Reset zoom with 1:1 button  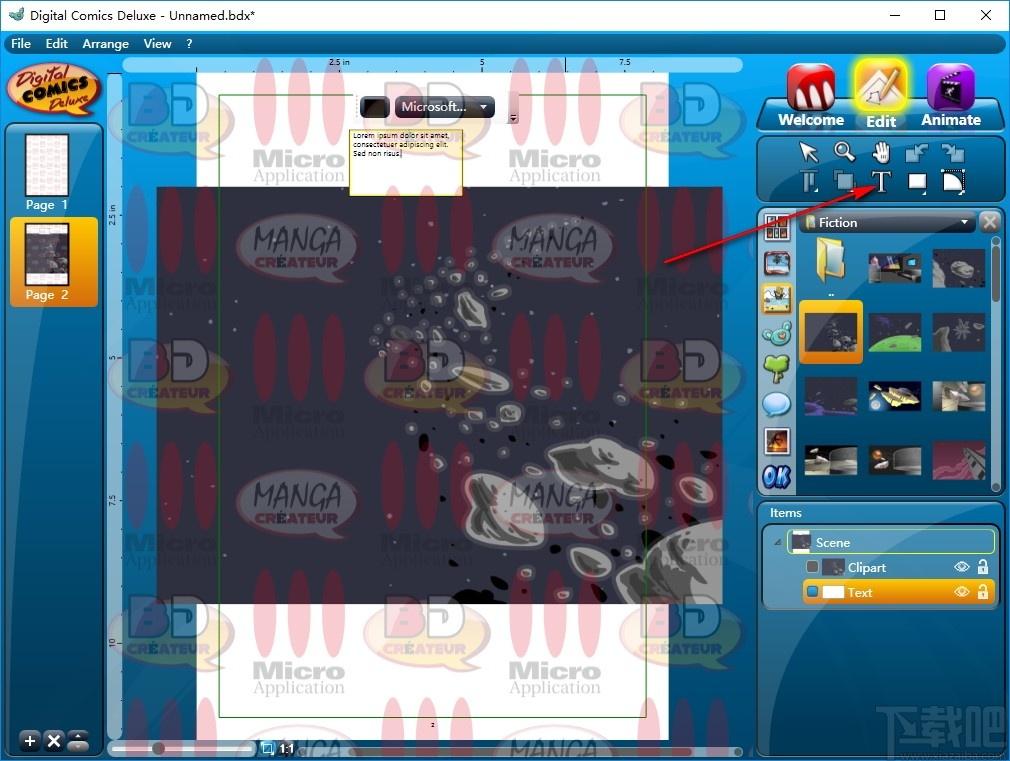coord(287,749)
